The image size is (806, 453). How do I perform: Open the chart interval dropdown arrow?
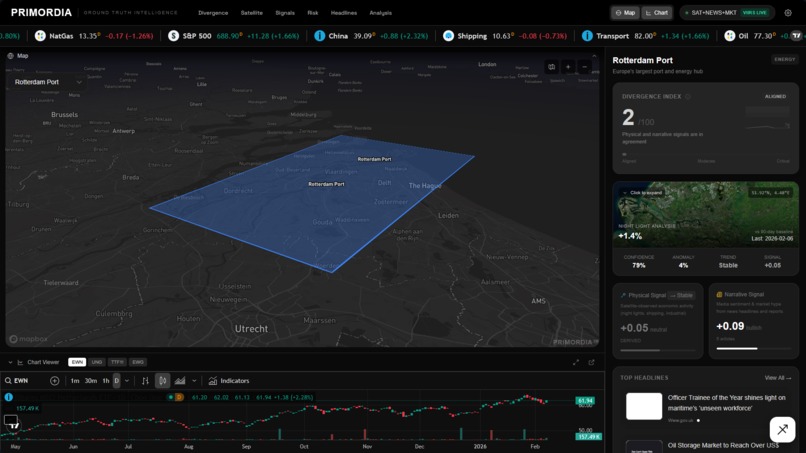[126, 381]
